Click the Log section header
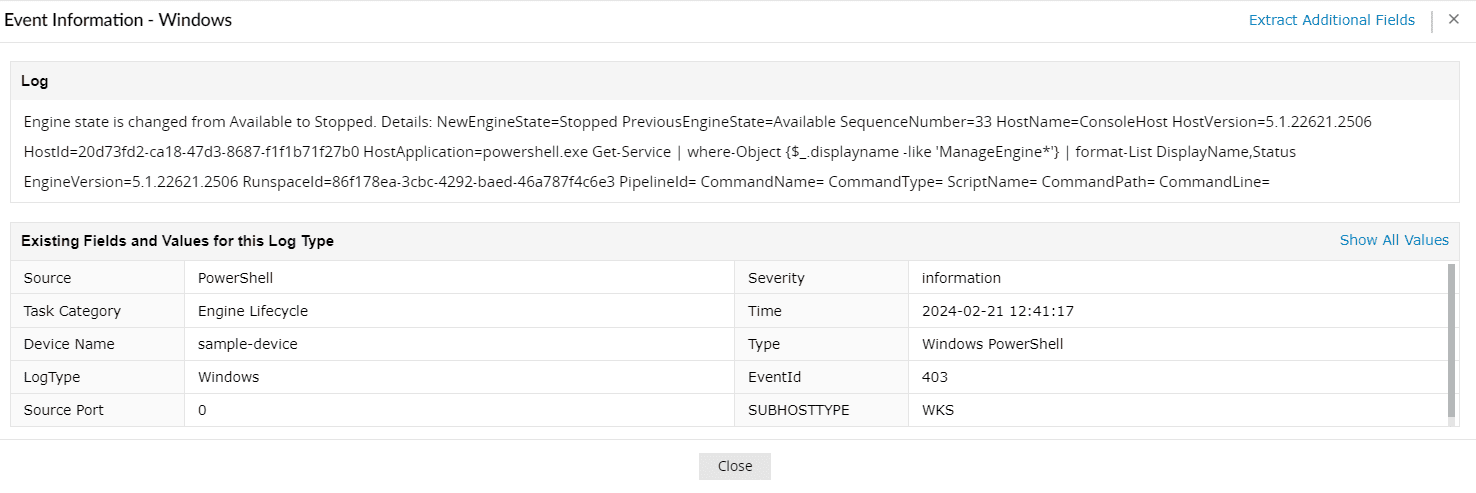Image resolution: width=1476 pixels, height=493 pixels. (35, 81)
